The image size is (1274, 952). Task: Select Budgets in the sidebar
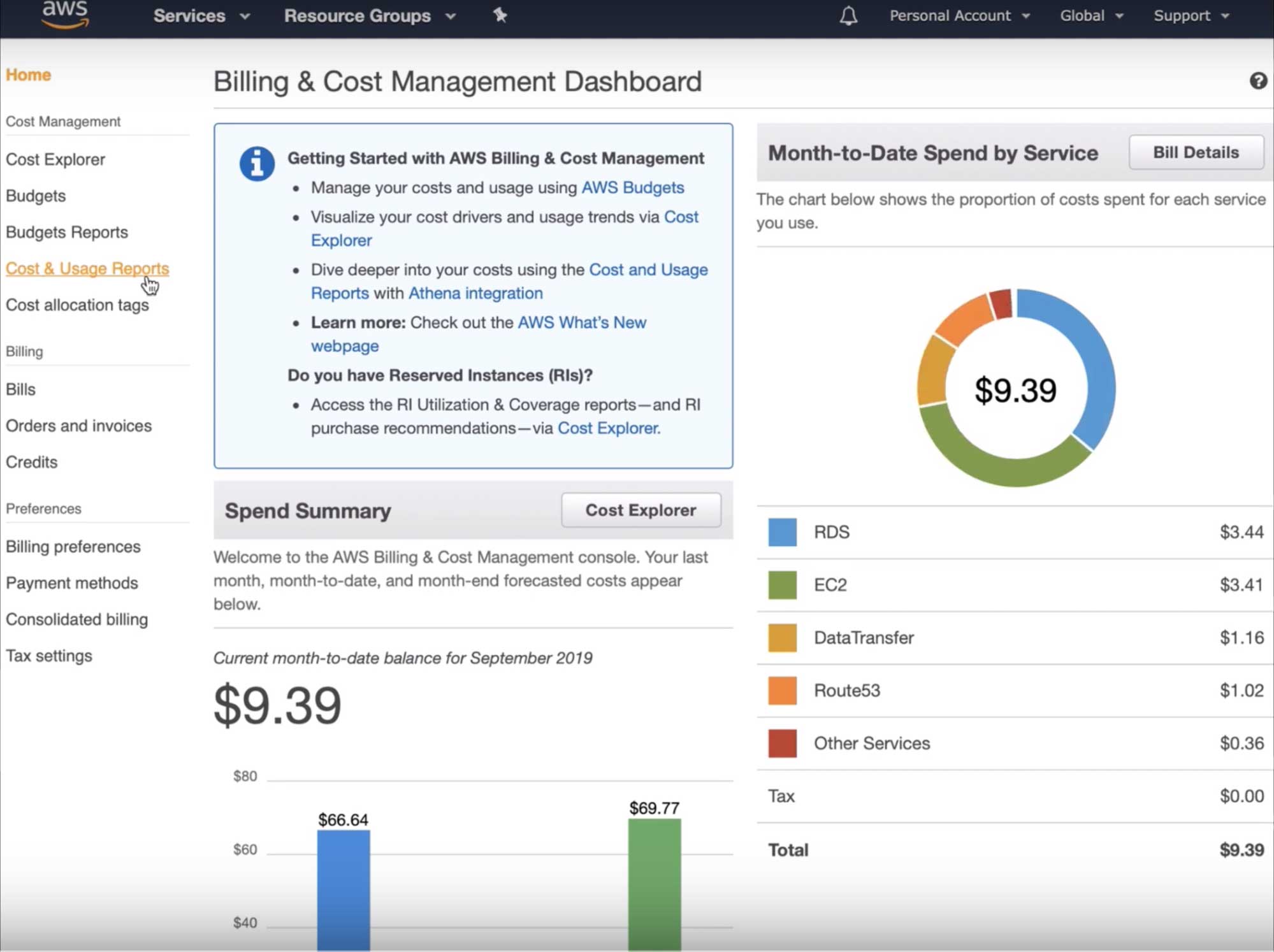click(x=36, y=196)
